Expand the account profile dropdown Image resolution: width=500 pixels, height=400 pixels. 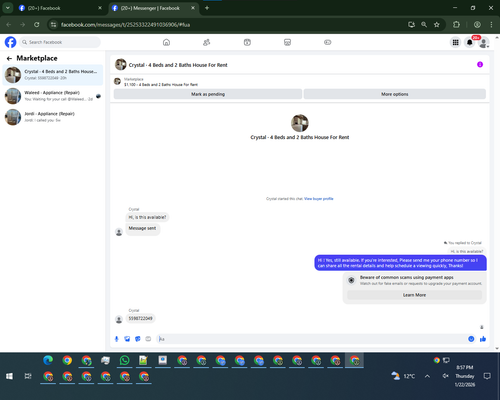point(484,42)
